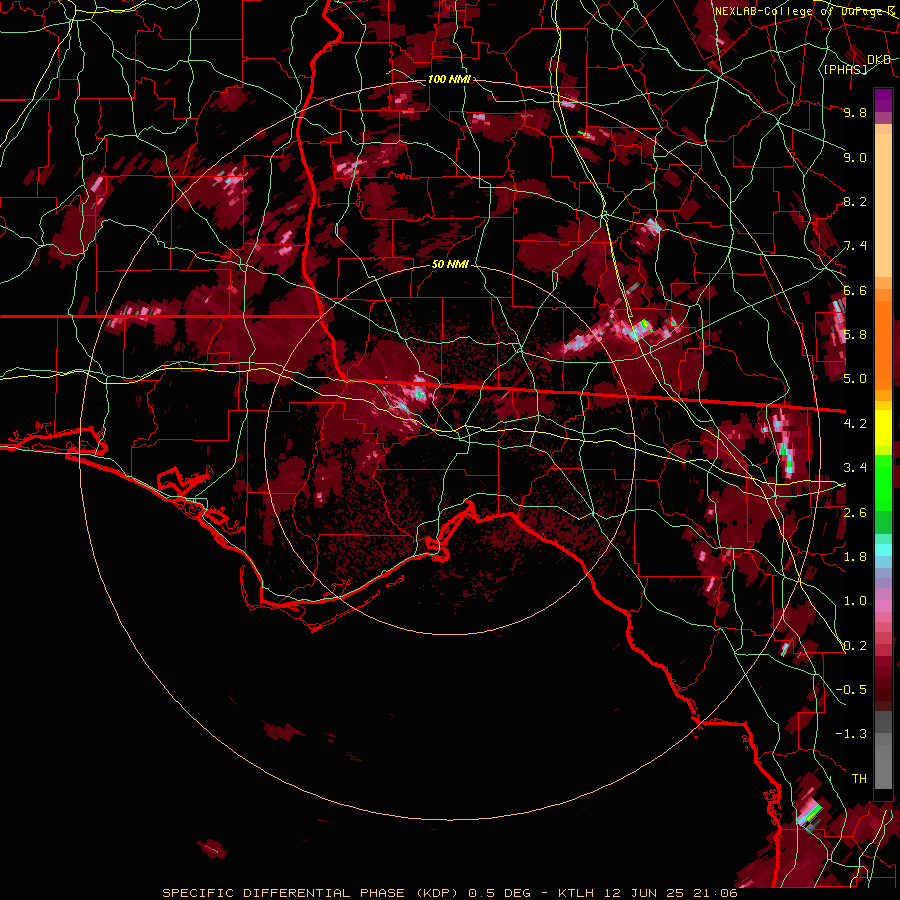The image size is (900, 900).
Task: Click the 100 NMI range ring label
Action: (449, 79)
